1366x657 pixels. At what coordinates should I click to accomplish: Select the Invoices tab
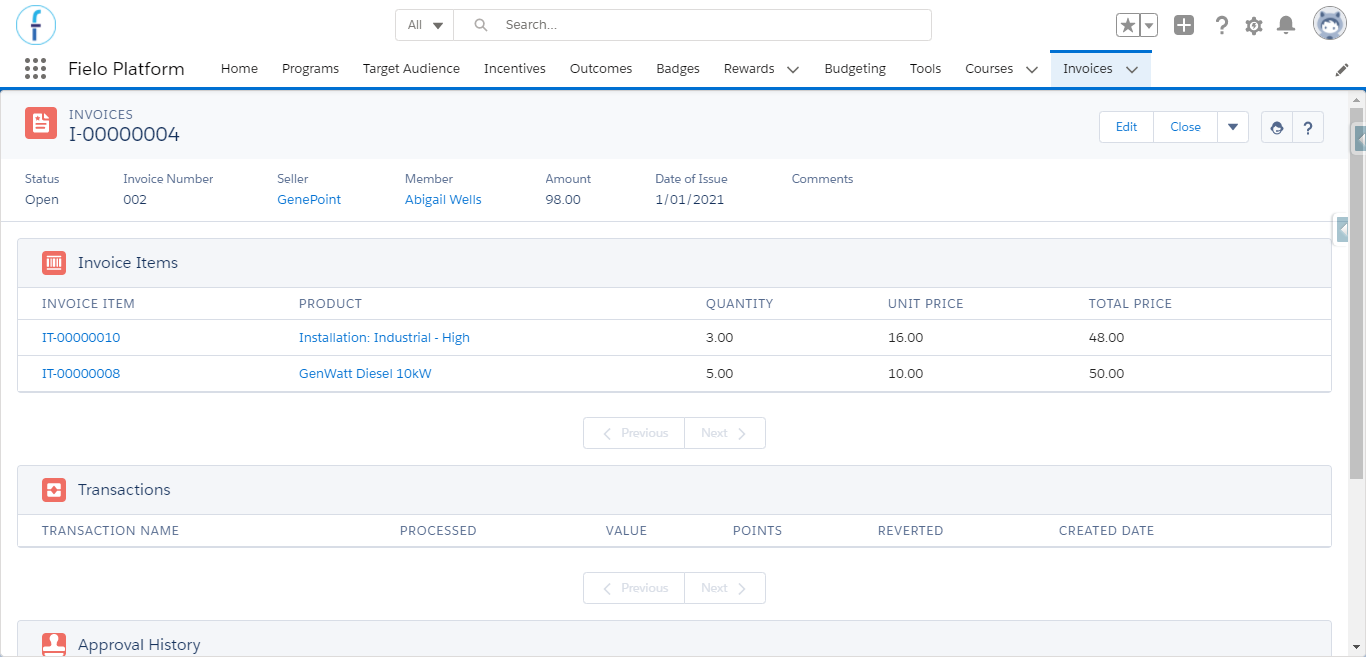point(1088,69)
